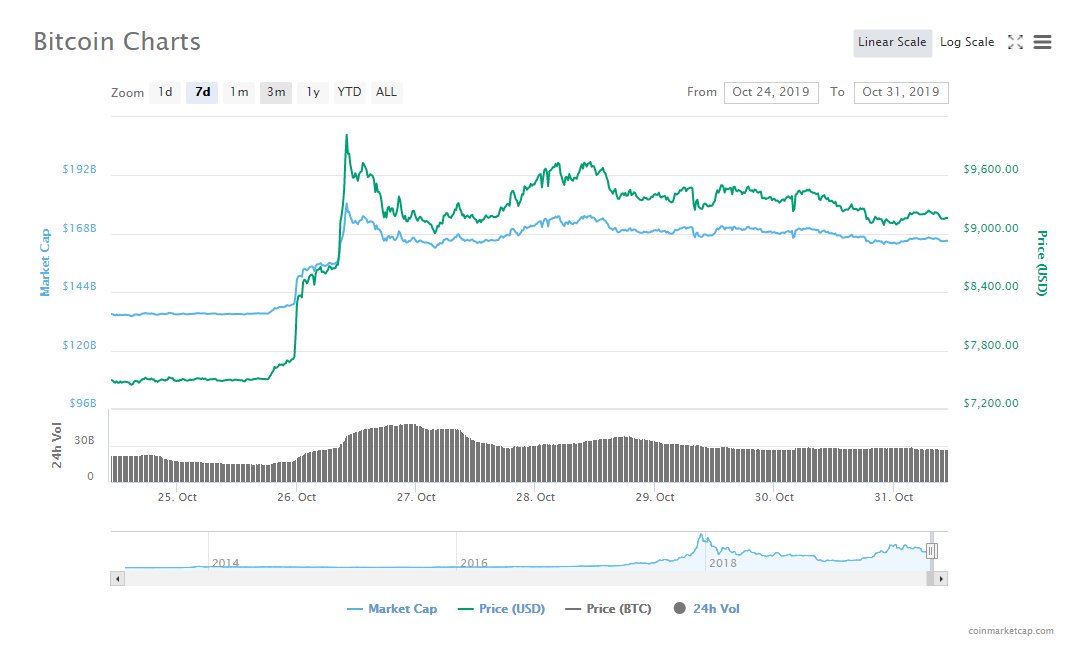Select the 3m zoom range
Image resolution: width=1082 pixels, height=670 pixels.
coord(276,92)
